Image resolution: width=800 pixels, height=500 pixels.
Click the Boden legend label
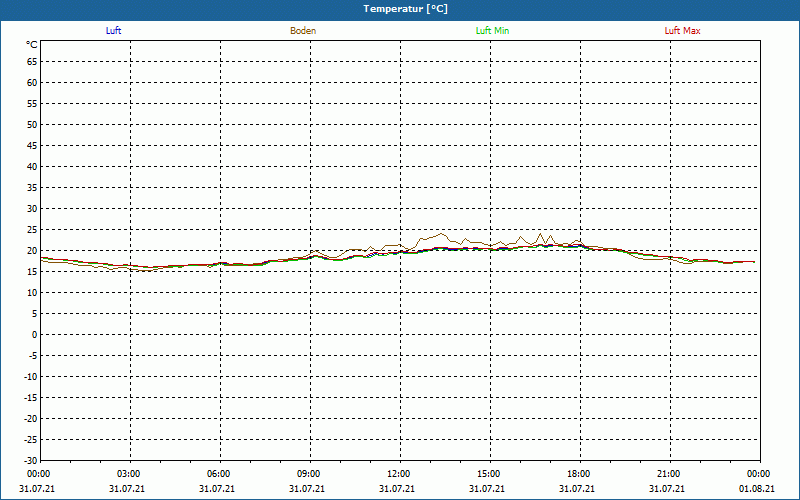(x=303, y=31)
